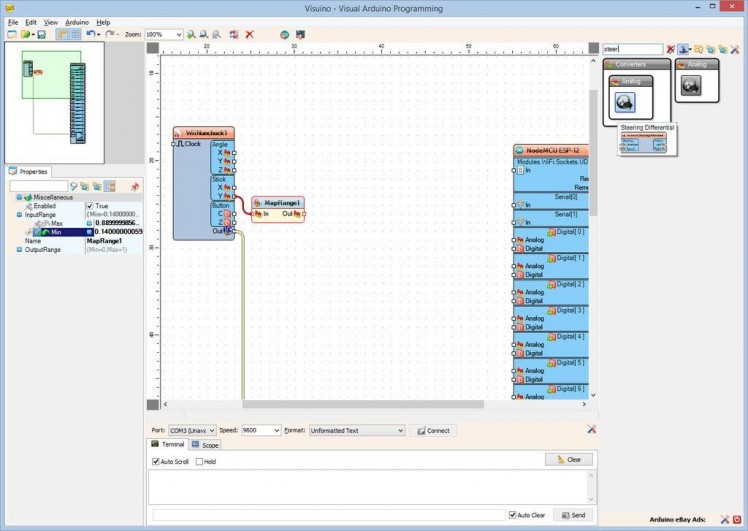Open the Arduino menu
This screenshot has width=748, height=531.
point(77,21)
